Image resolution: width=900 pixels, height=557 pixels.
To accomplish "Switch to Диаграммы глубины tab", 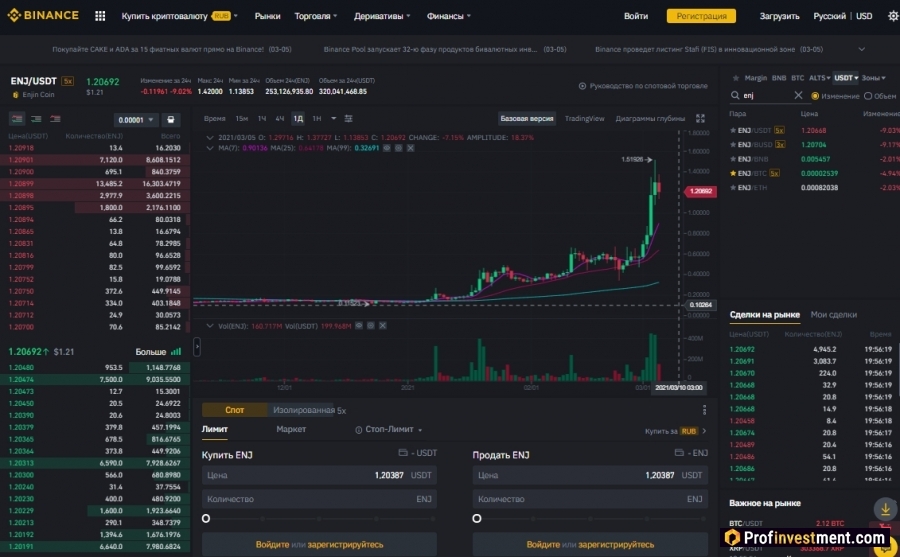I will (x=650, y=118).
